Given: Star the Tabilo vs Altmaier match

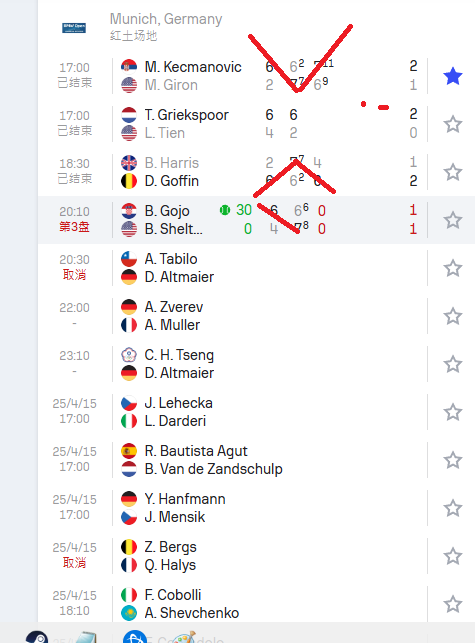Looking at the screenshot, I should coord(453,268).
